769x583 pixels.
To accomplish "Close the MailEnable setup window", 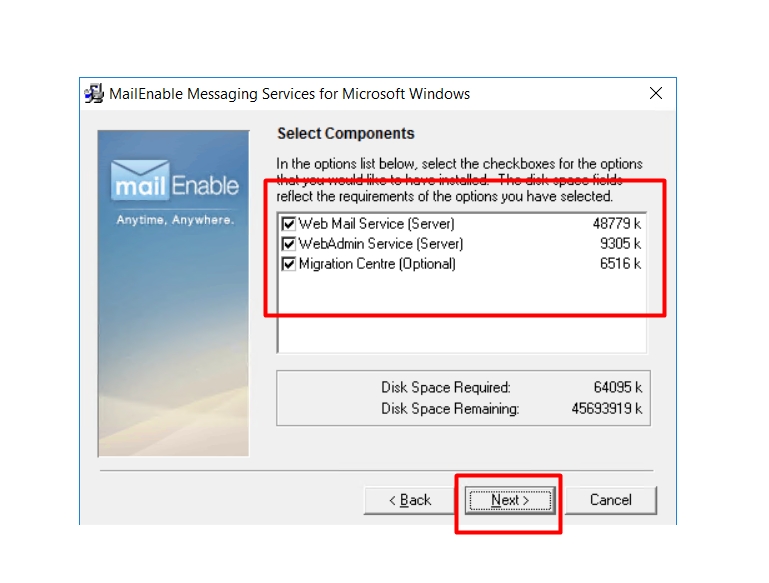I will click(656, 94).
